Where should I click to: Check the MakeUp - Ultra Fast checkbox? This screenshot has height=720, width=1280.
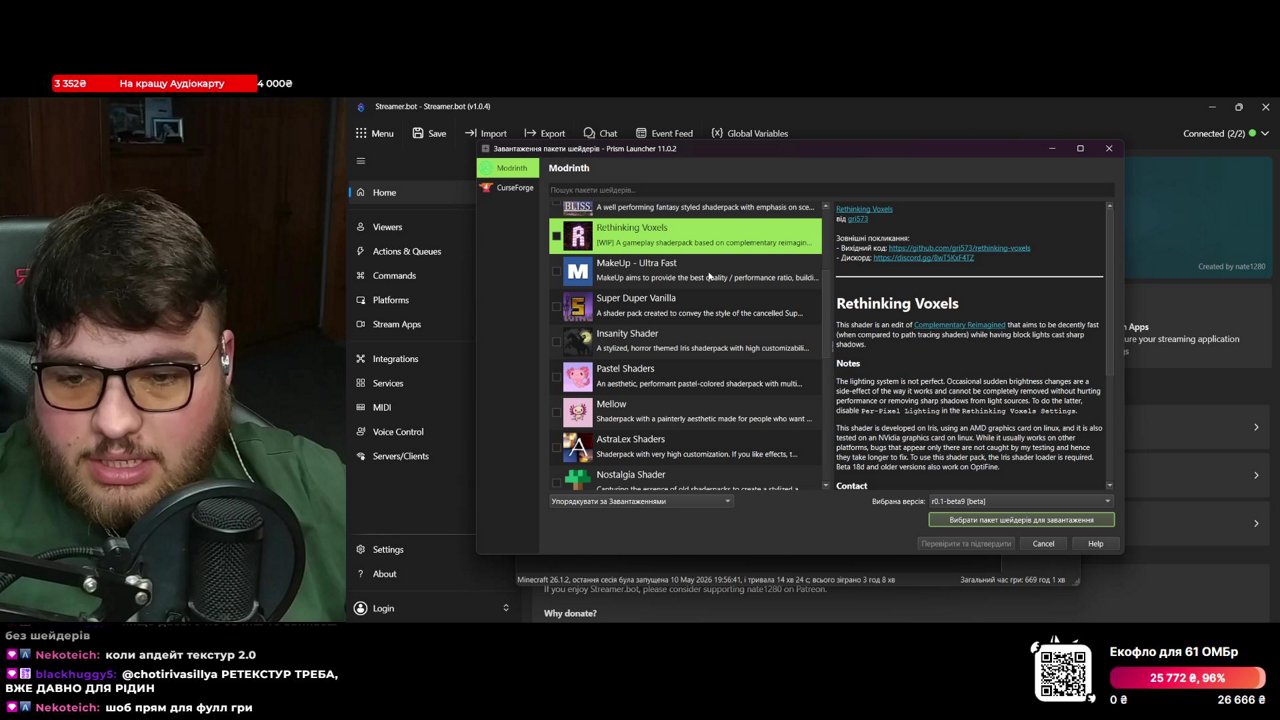point(556,271)
